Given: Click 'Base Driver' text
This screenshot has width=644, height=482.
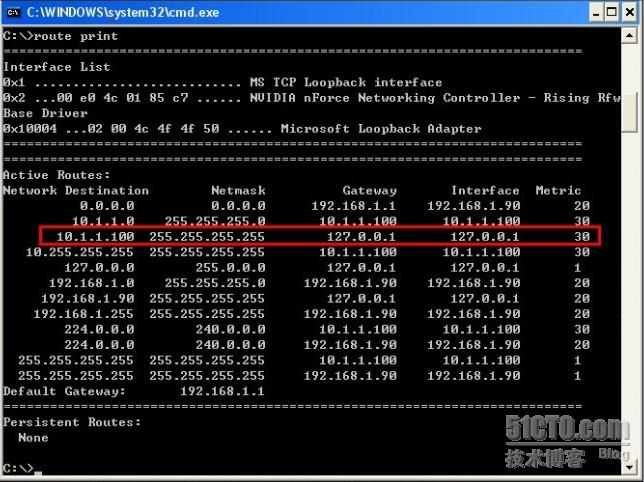Looking at the screenshot, I should tap(45, 113).
